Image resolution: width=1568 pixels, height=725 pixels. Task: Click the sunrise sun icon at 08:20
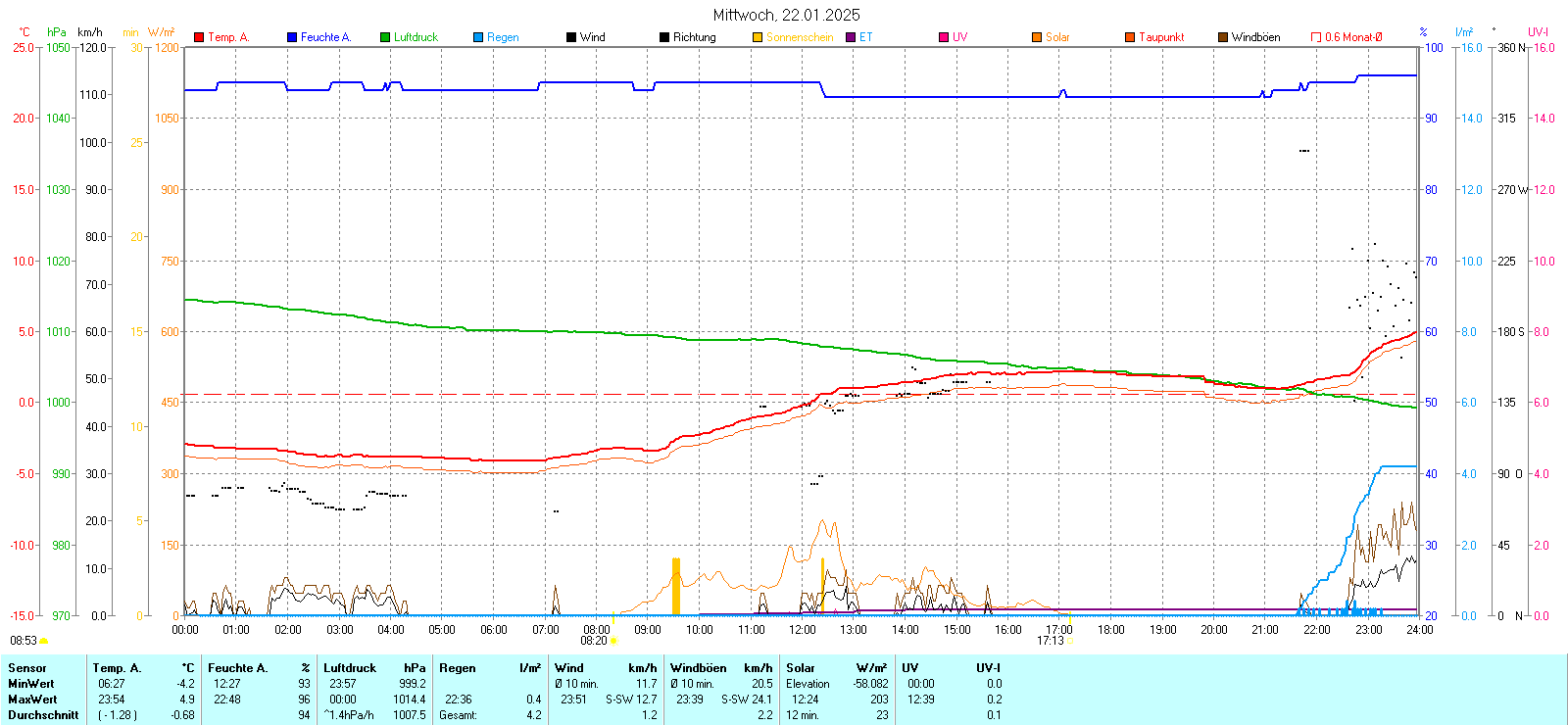[614, 642]
